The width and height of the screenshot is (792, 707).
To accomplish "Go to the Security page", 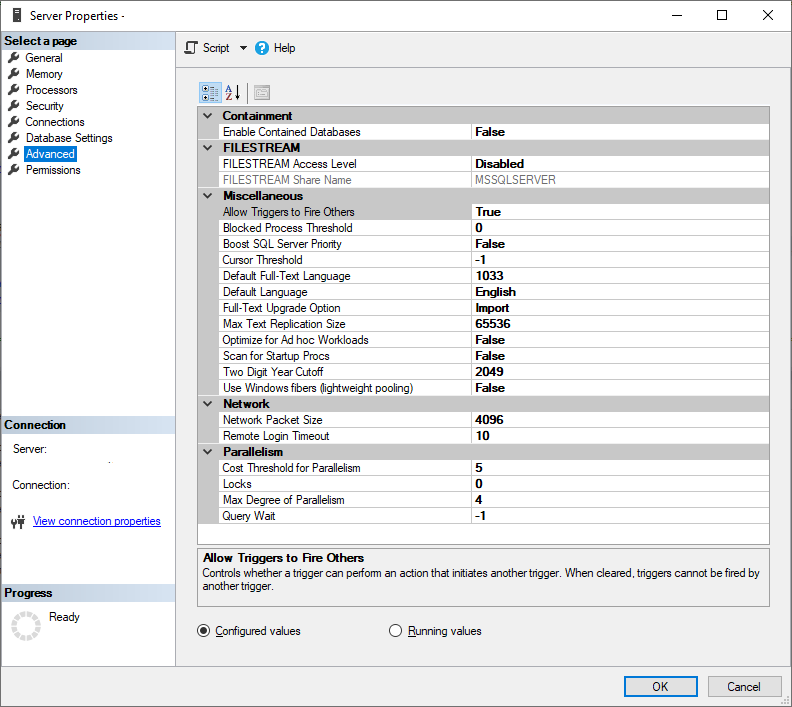I will [x=44, y=106].
